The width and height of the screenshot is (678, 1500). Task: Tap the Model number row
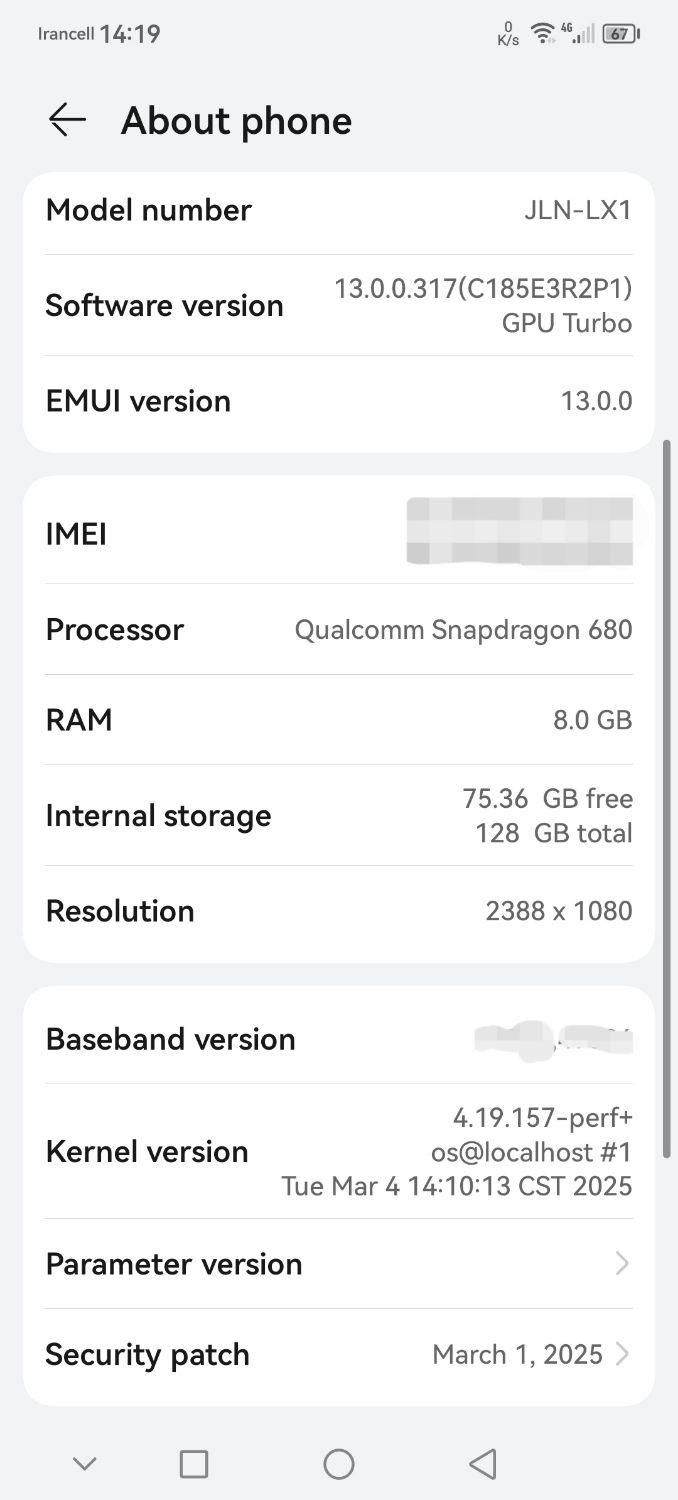click(338, 210)
